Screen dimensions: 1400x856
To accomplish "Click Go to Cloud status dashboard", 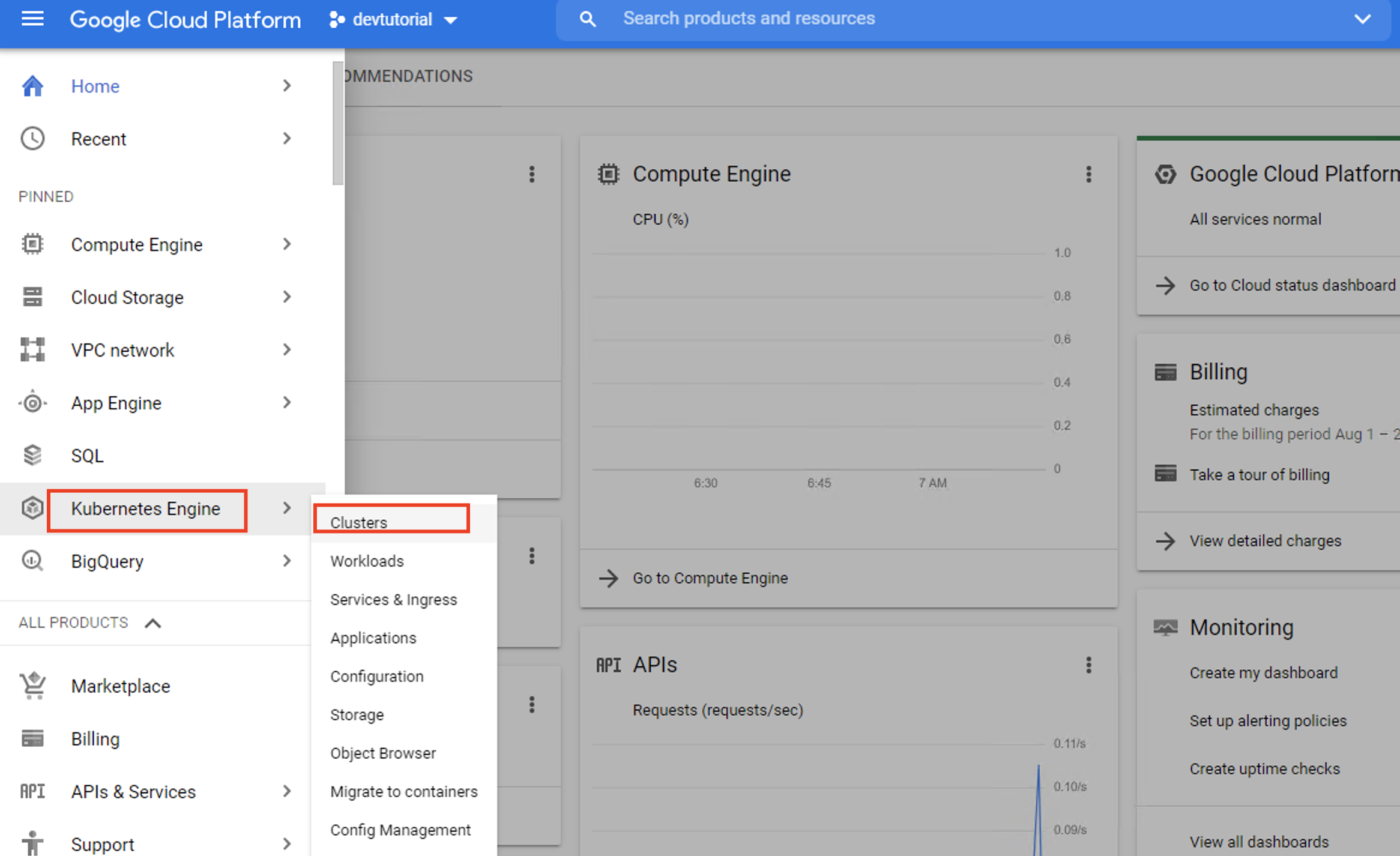I will 1292,285.
